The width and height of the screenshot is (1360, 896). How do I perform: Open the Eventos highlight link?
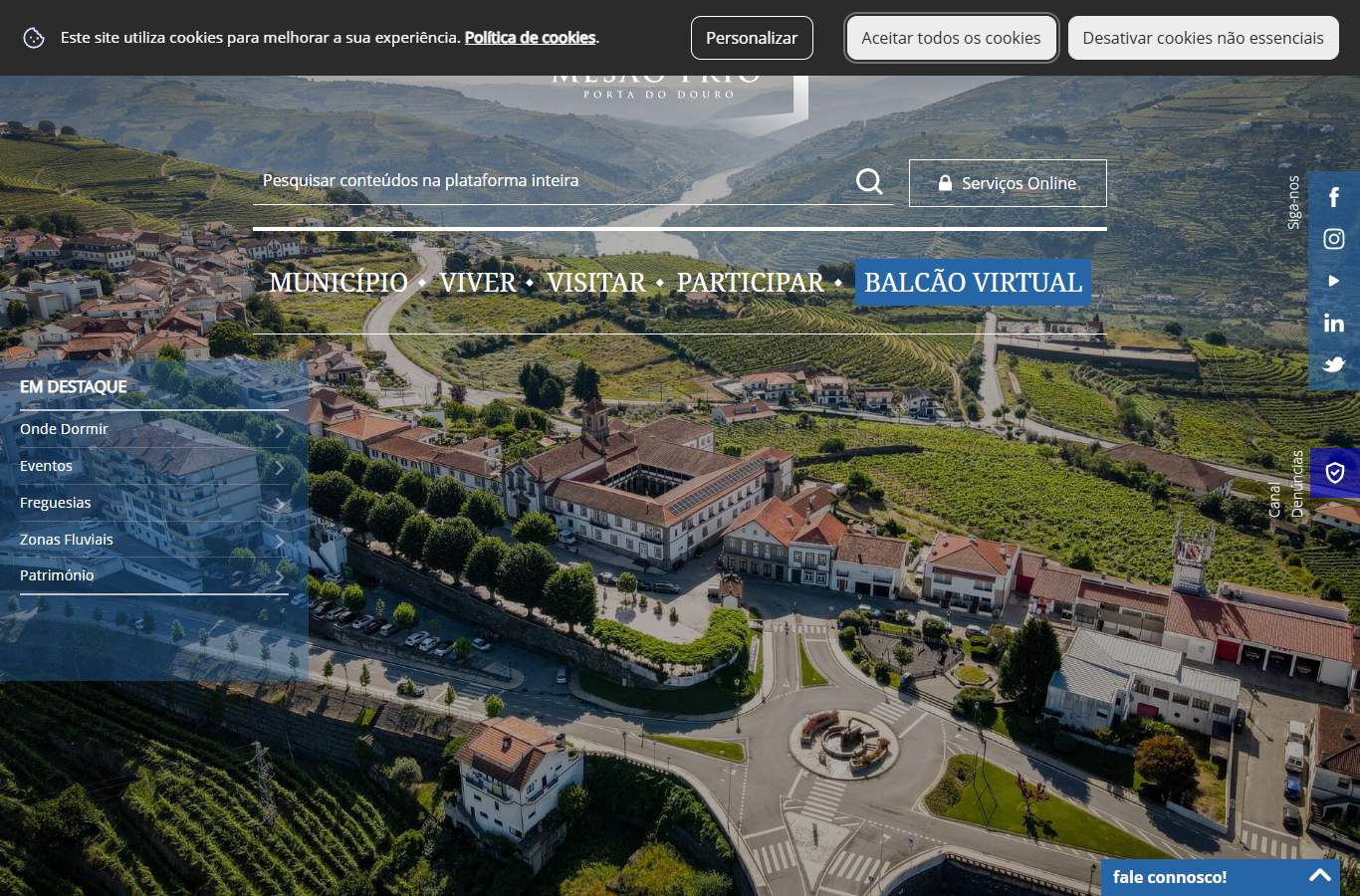pyautogui.click(x=46, y=466)
